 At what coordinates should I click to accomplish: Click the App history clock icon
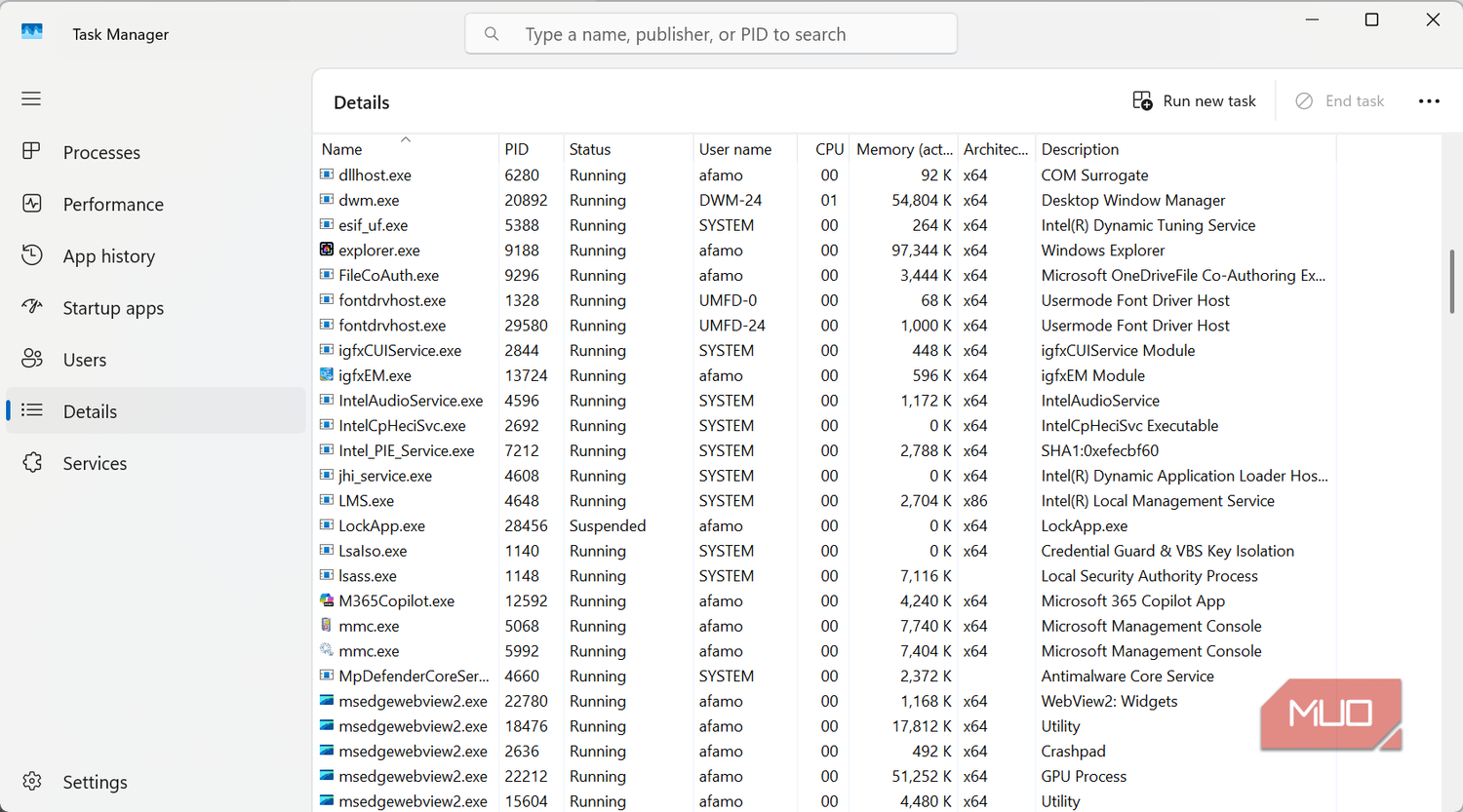pos(32,255)
